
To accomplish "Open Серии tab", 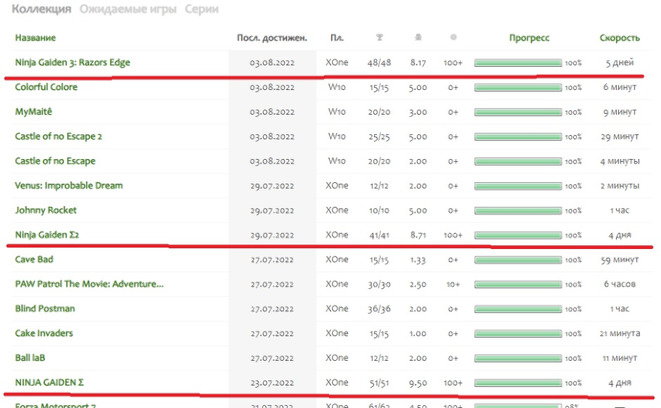I will click(202, 9).
